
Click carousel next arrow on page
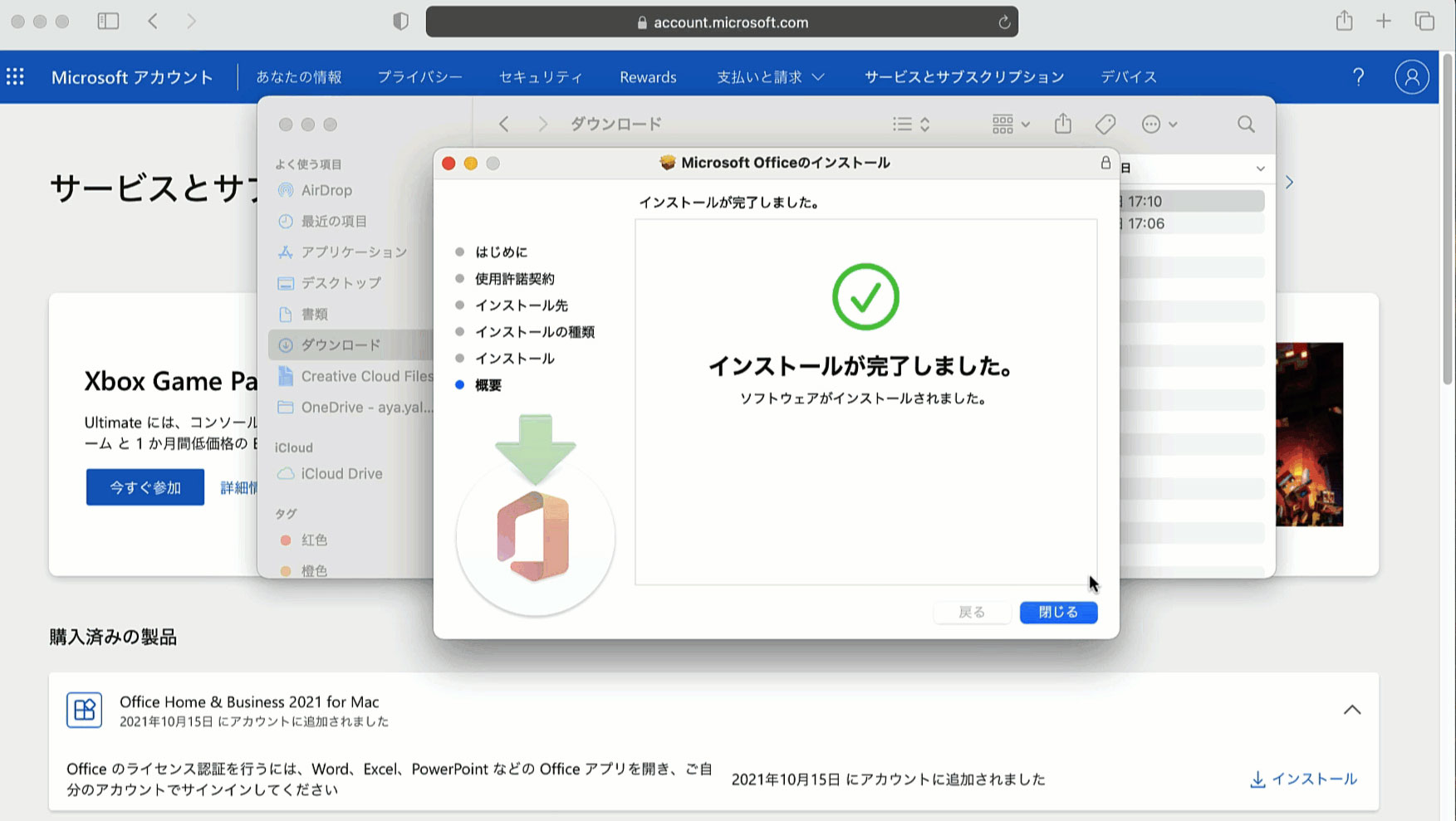coord(1289,182)
